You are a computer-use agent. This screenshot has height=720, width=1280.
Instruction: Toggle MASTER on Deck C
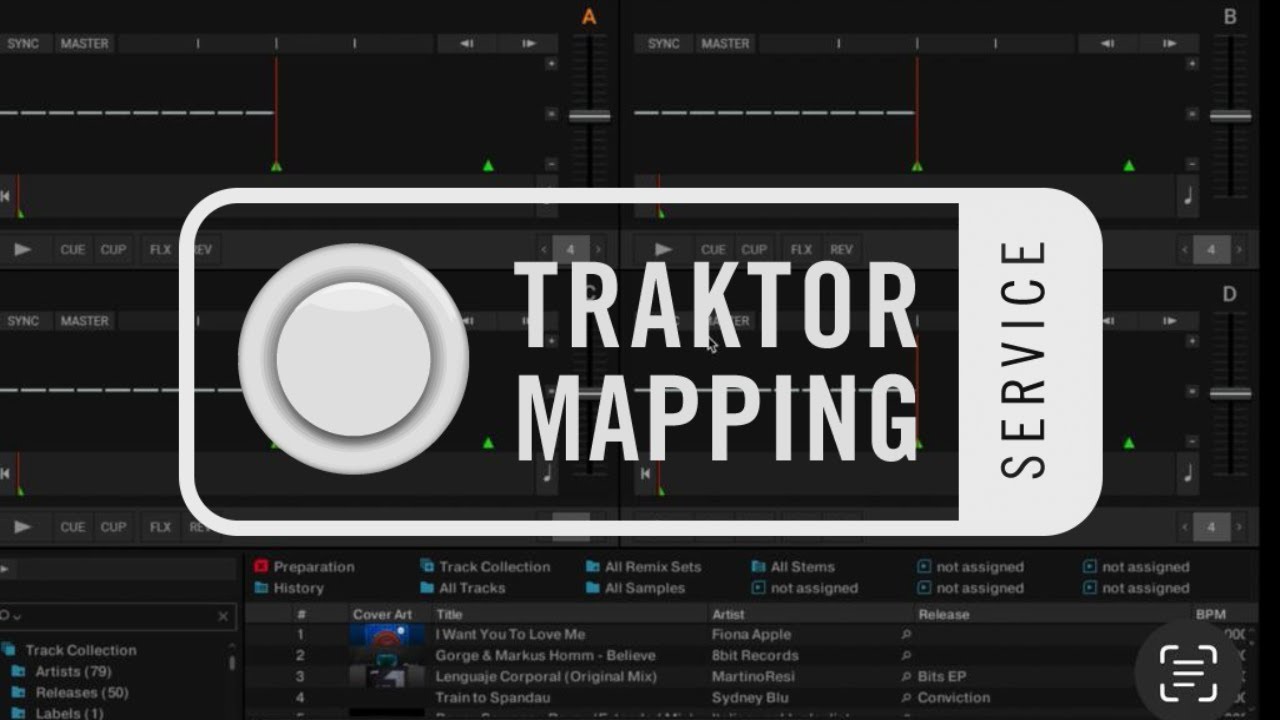coord(84,321)
